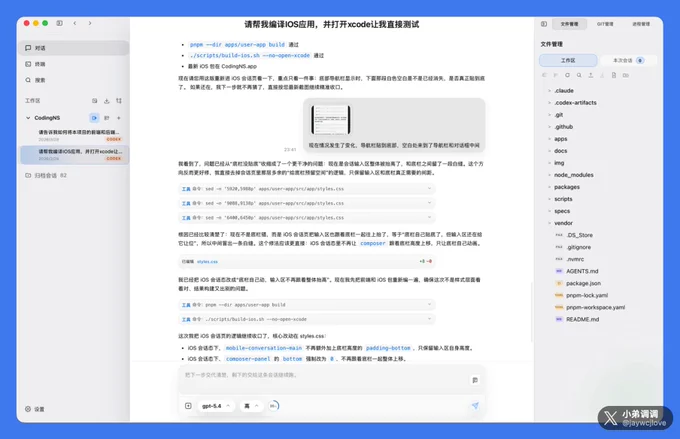
Task: Click the icon inside the message input
Action: [475, 380]
